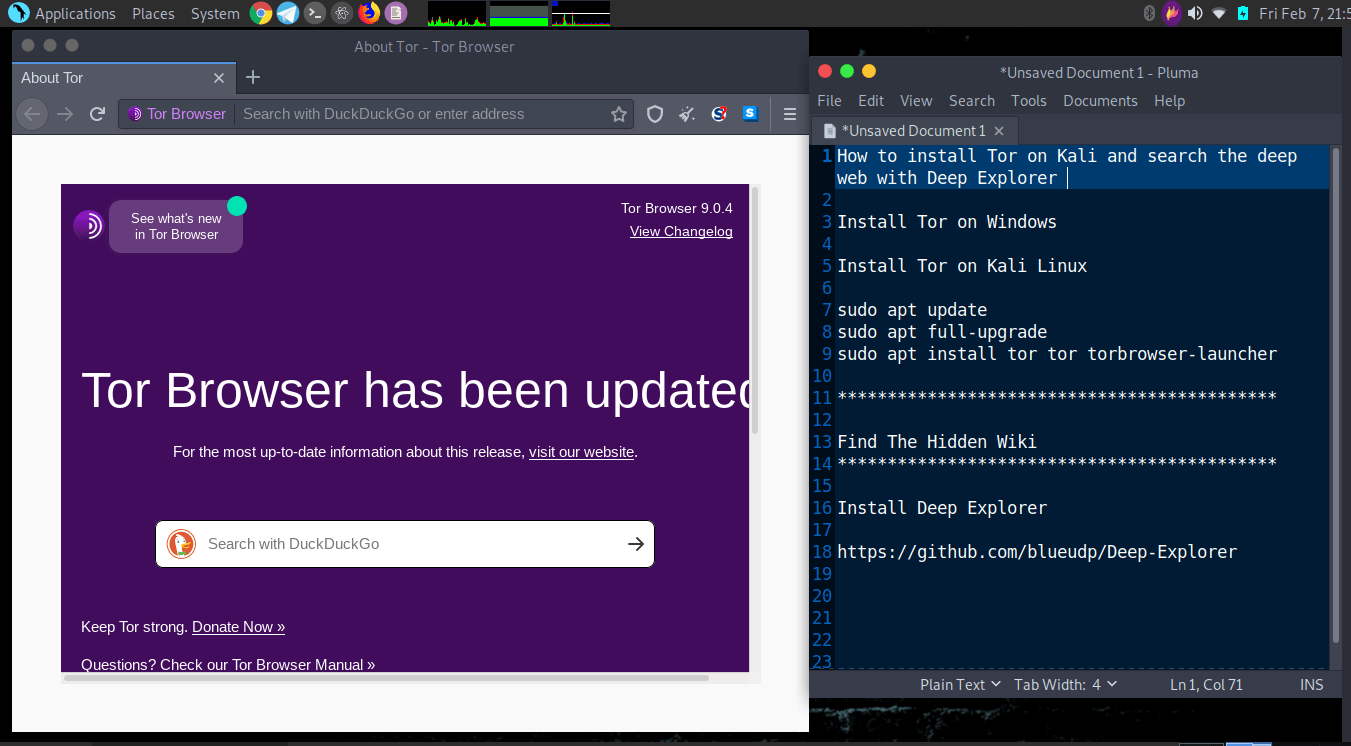
Task: Open the View Changelog link
Action: (x=681, y=231)
